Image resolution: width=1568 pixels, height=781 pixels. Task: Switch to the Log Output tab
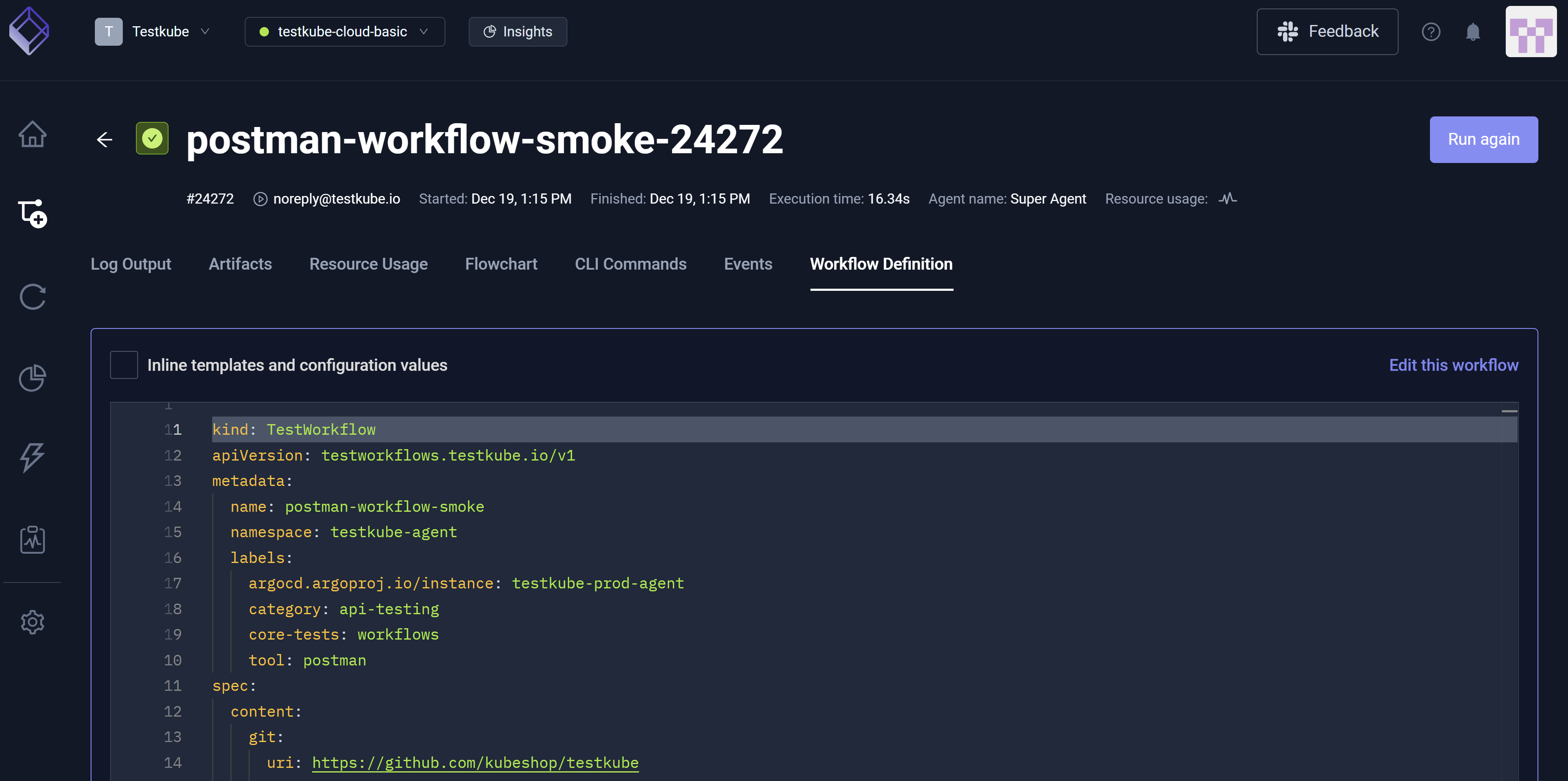point(131,264)
